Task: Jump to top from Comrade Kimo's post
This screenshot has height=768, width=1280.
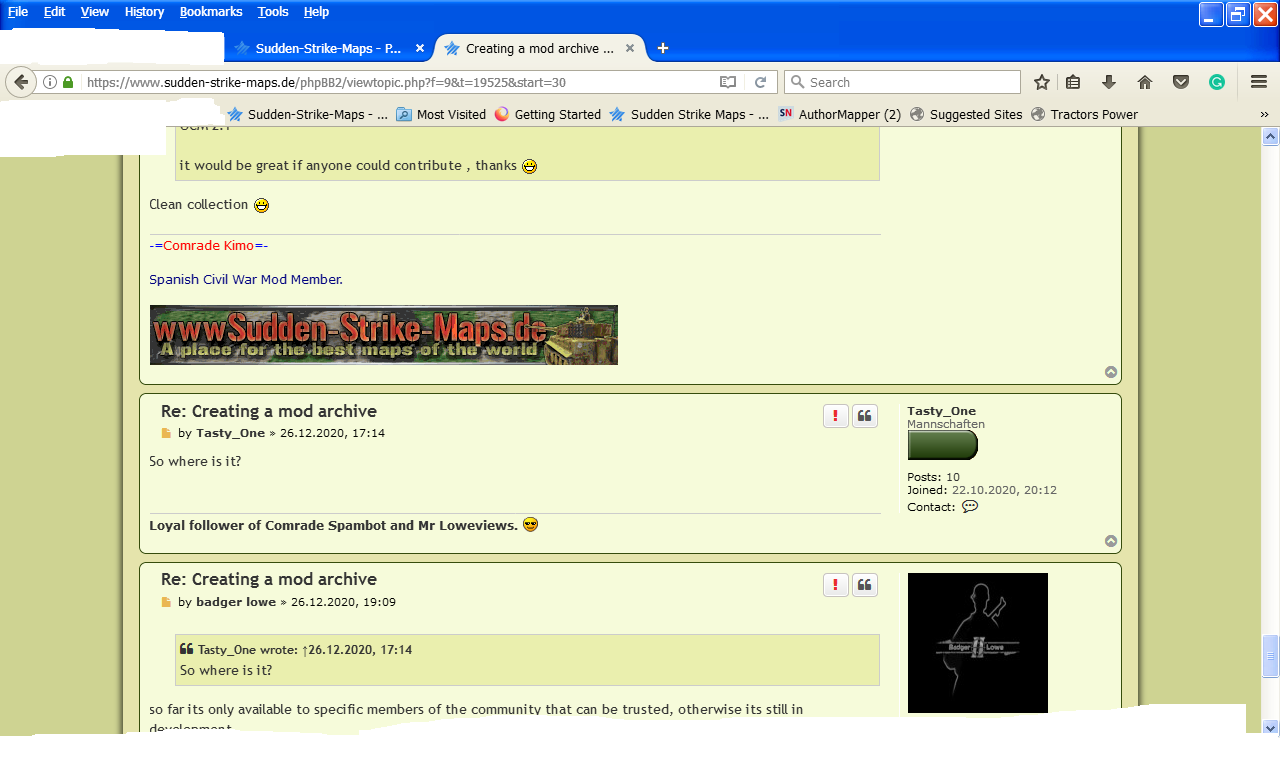Action: click(x=1111, y=372)
